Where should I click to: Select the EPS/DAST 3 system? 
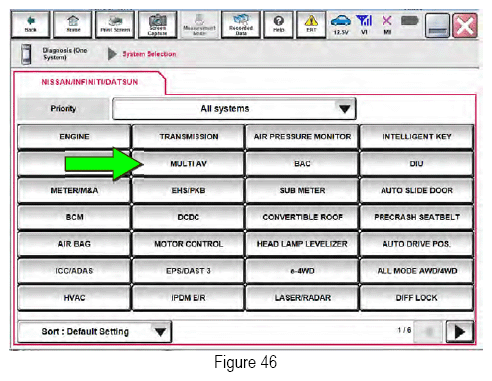(188, 271)
